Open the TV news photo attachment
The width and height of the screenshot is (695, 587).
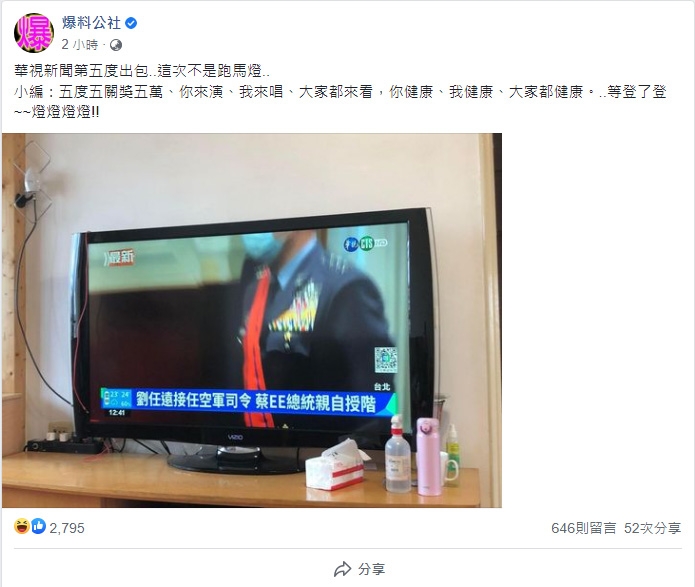point(252,320)
